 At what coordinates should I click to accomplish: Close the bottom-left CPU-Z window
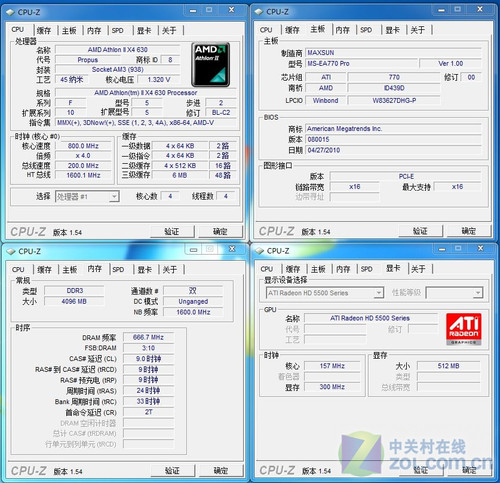[x=232, y=249]
